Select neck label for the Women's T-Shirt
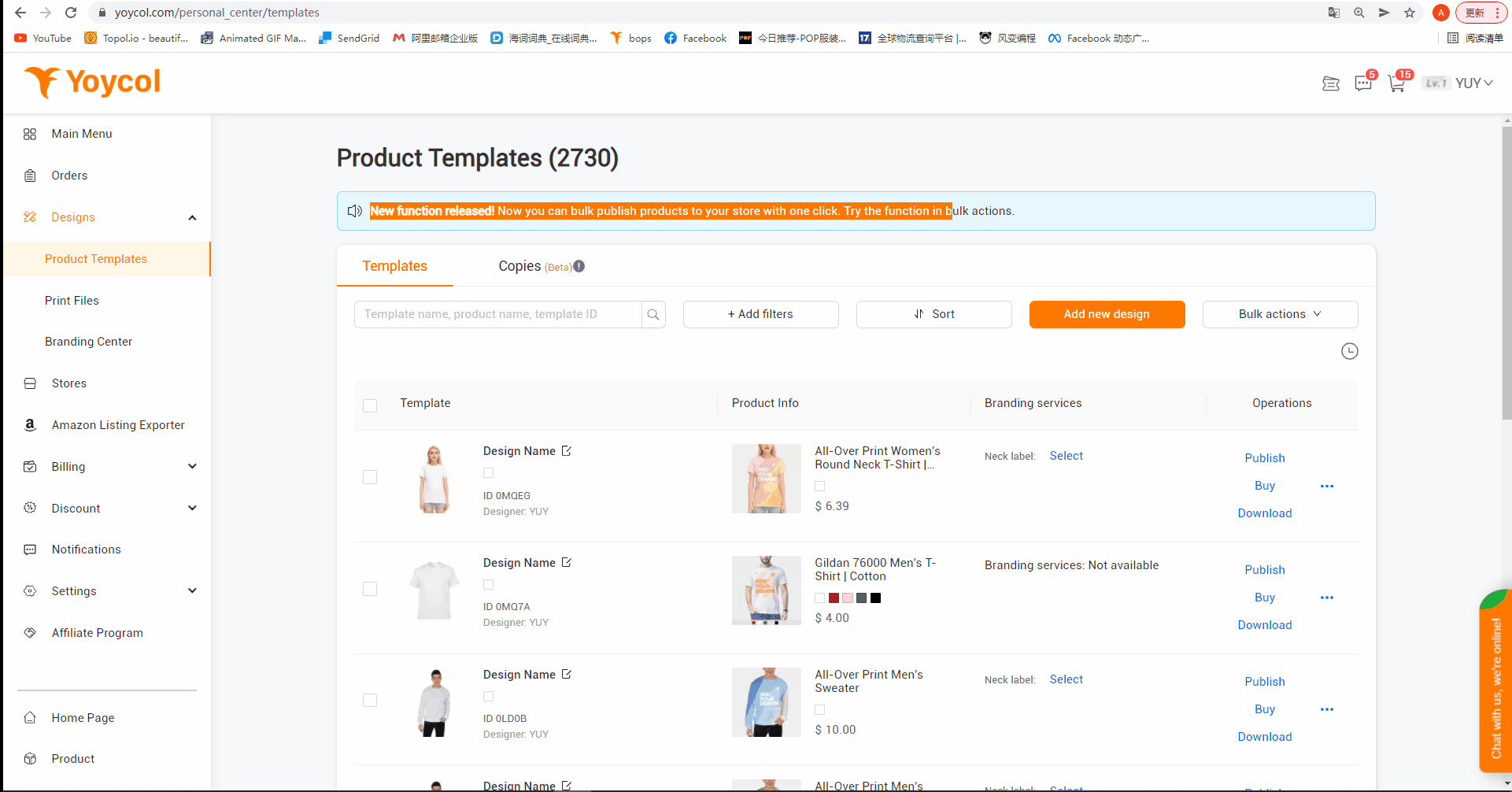The width and height of the screenshot is (1512, 792). [x=1066, y=455]
